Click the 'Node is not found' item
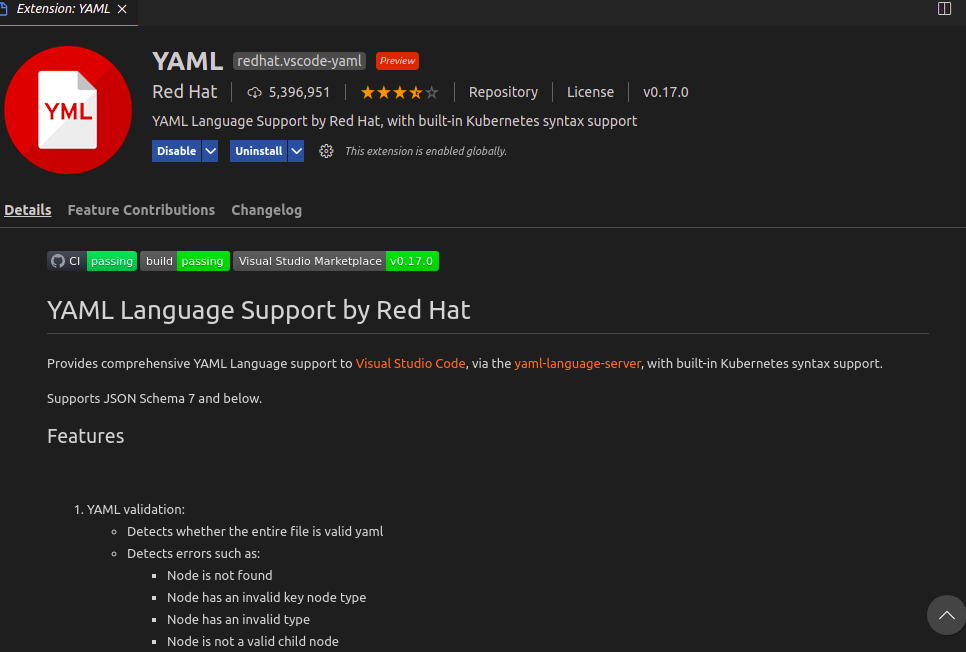The height and width of the screenshot is (652, 966). [x=219, y=576]
